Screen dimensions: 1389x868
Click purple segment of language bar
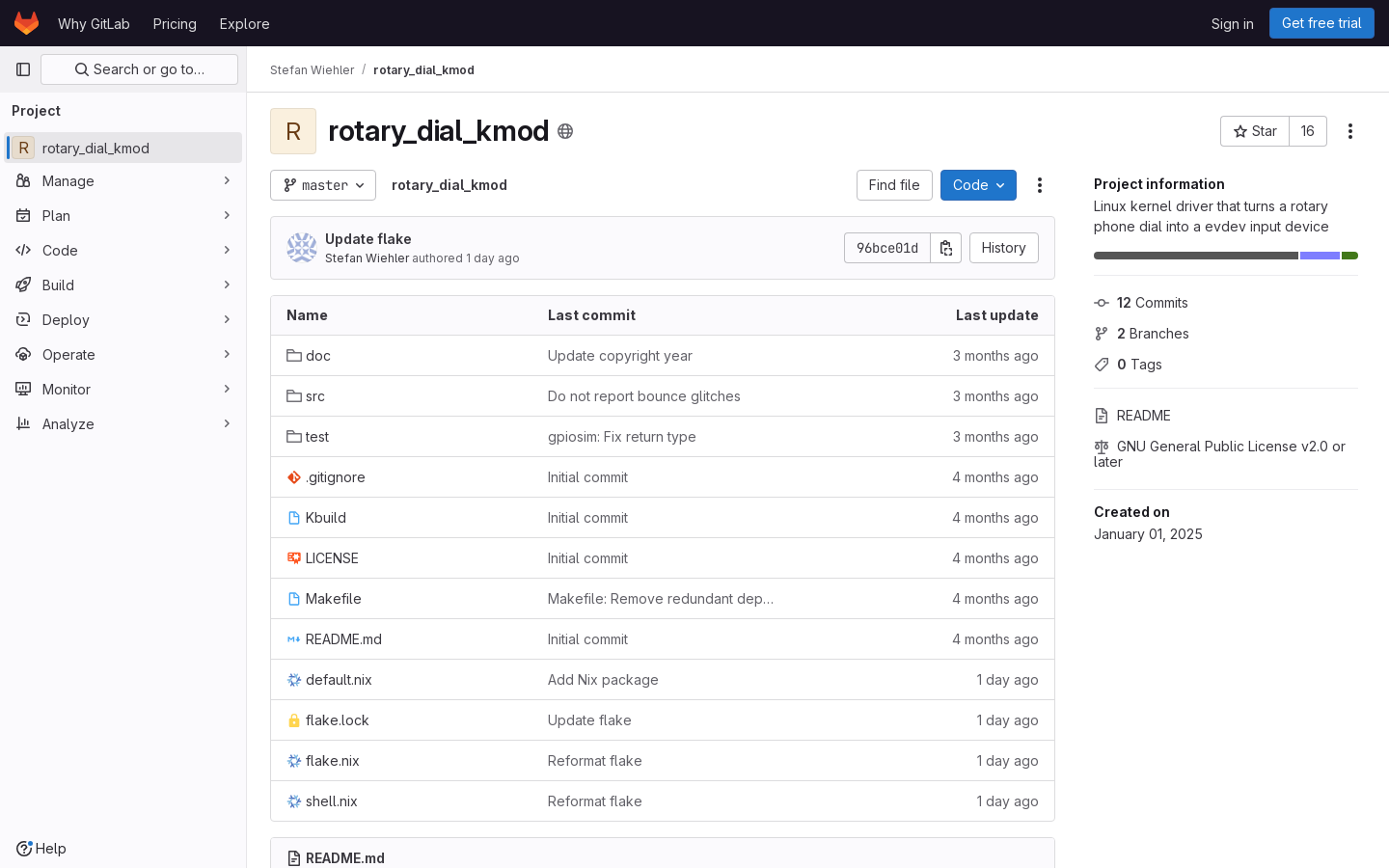coord(1320,256)
